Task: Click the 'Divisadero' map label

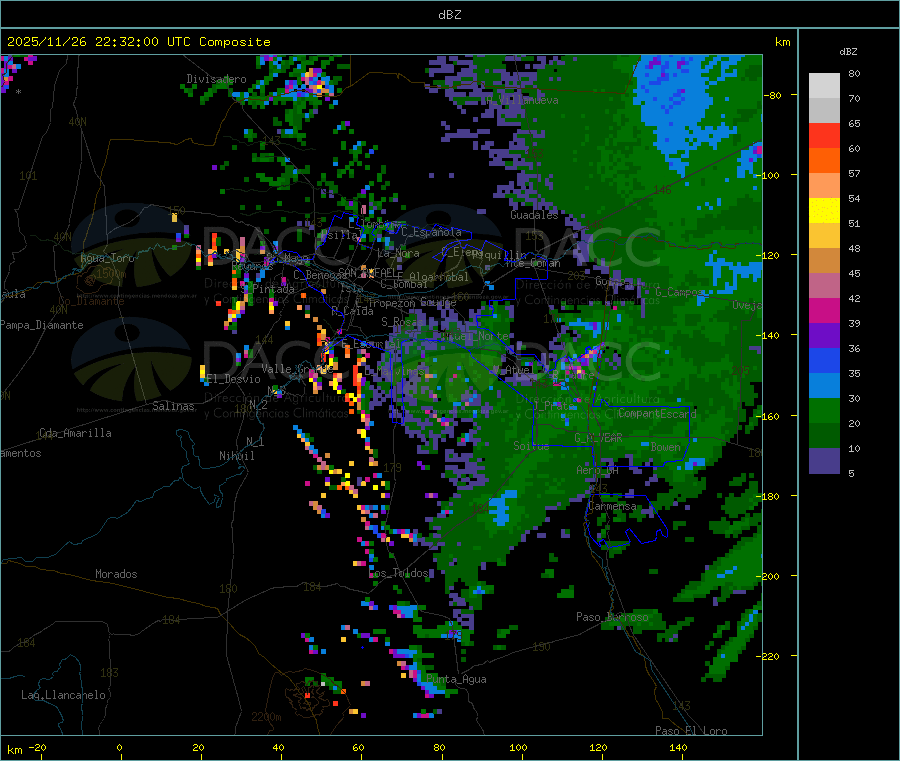Action: tap(216, 79)
